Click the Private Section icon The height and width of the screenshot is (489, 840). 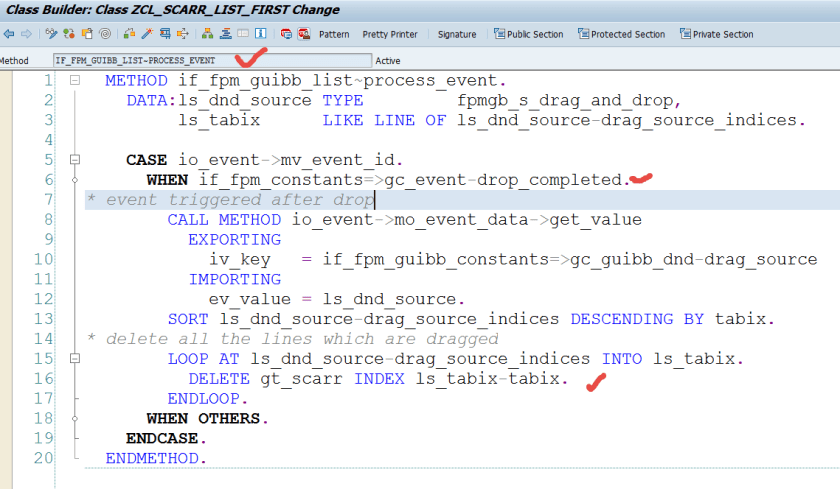(x=685, y=34)
